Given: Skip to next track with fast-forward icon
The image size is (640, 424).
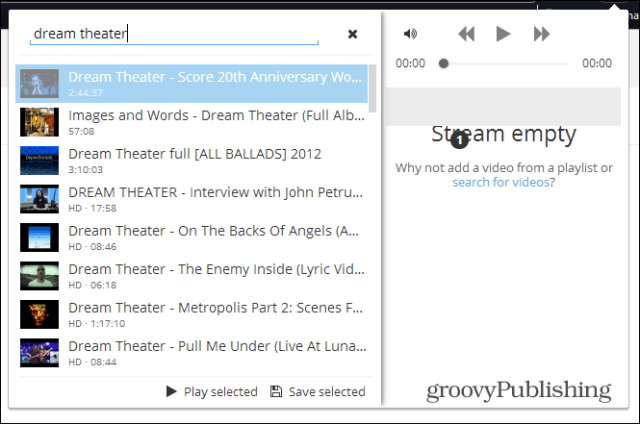Looking at the screenshot, I should pyautogui.click(x=542, y=34).
